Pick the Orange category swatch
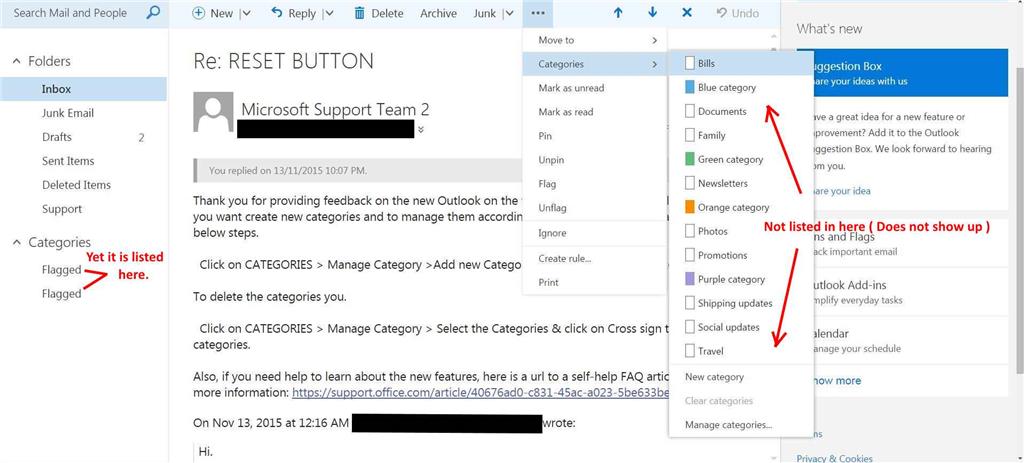 [690, 207]
